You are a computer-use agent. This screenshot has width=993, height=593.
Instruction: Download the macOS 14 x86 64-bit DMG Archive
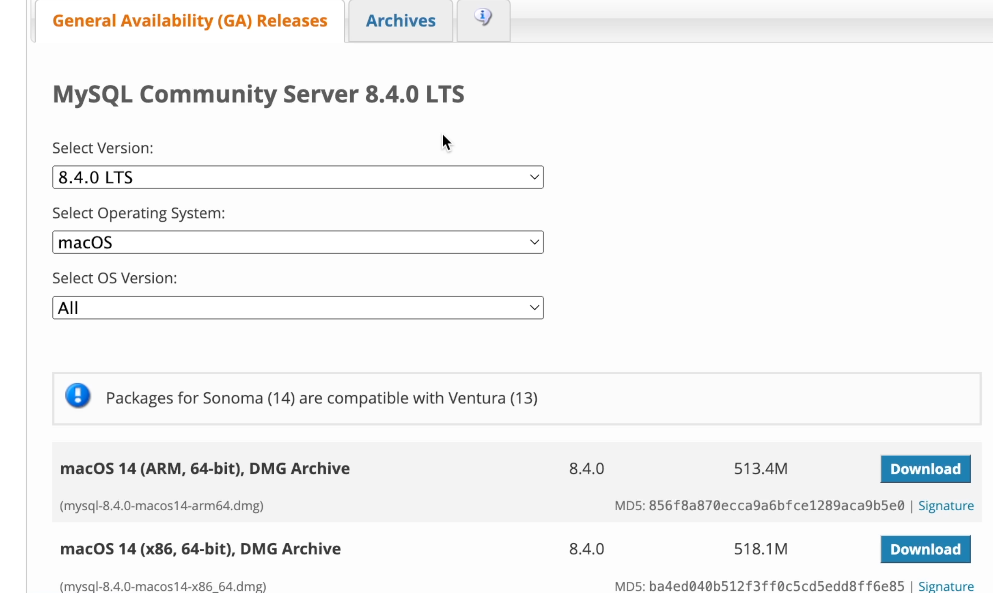(925, 549)
